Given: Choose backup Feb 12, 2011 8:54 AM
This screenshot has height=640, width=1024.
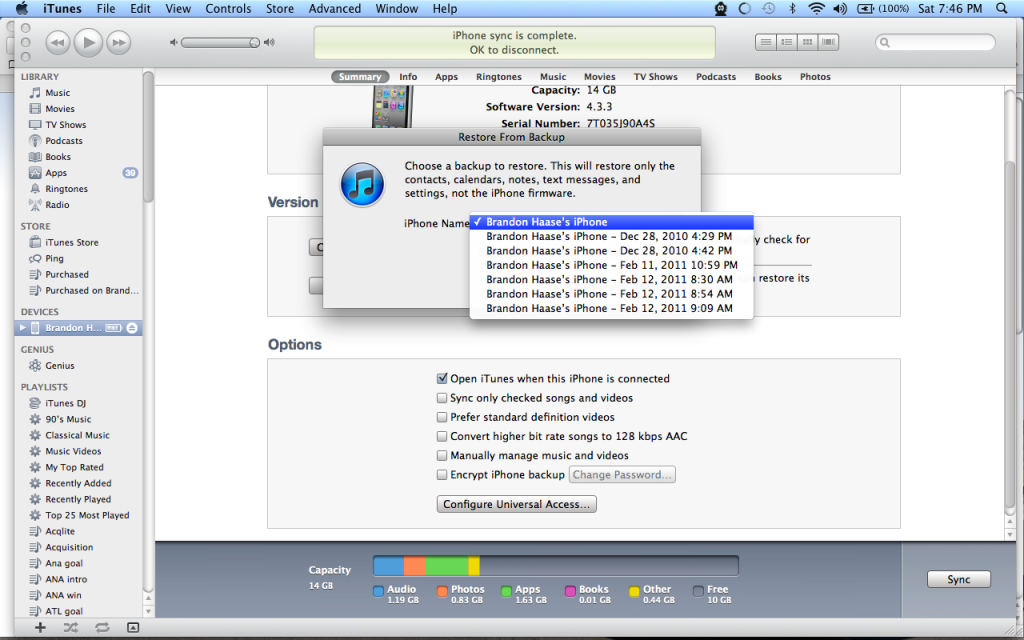Looking at the screenshot, I should (611, 294).
